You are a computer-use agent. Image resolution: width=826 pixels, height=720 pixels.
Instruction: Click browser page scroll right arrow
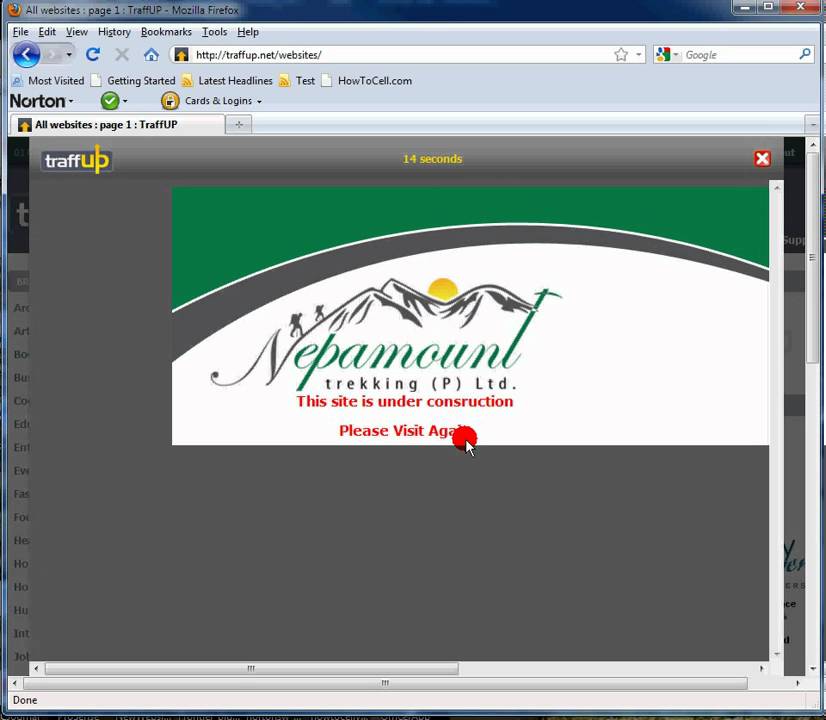798,683
